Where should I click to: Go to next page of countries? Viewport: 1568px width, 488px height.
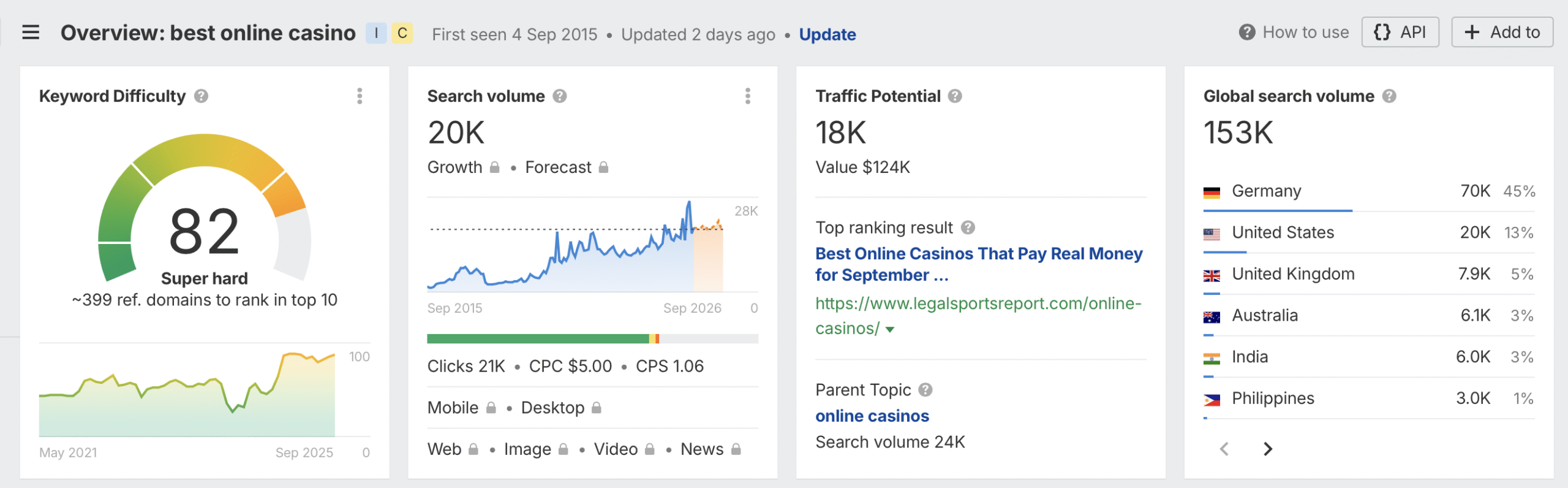click(x=1268, y=449)
